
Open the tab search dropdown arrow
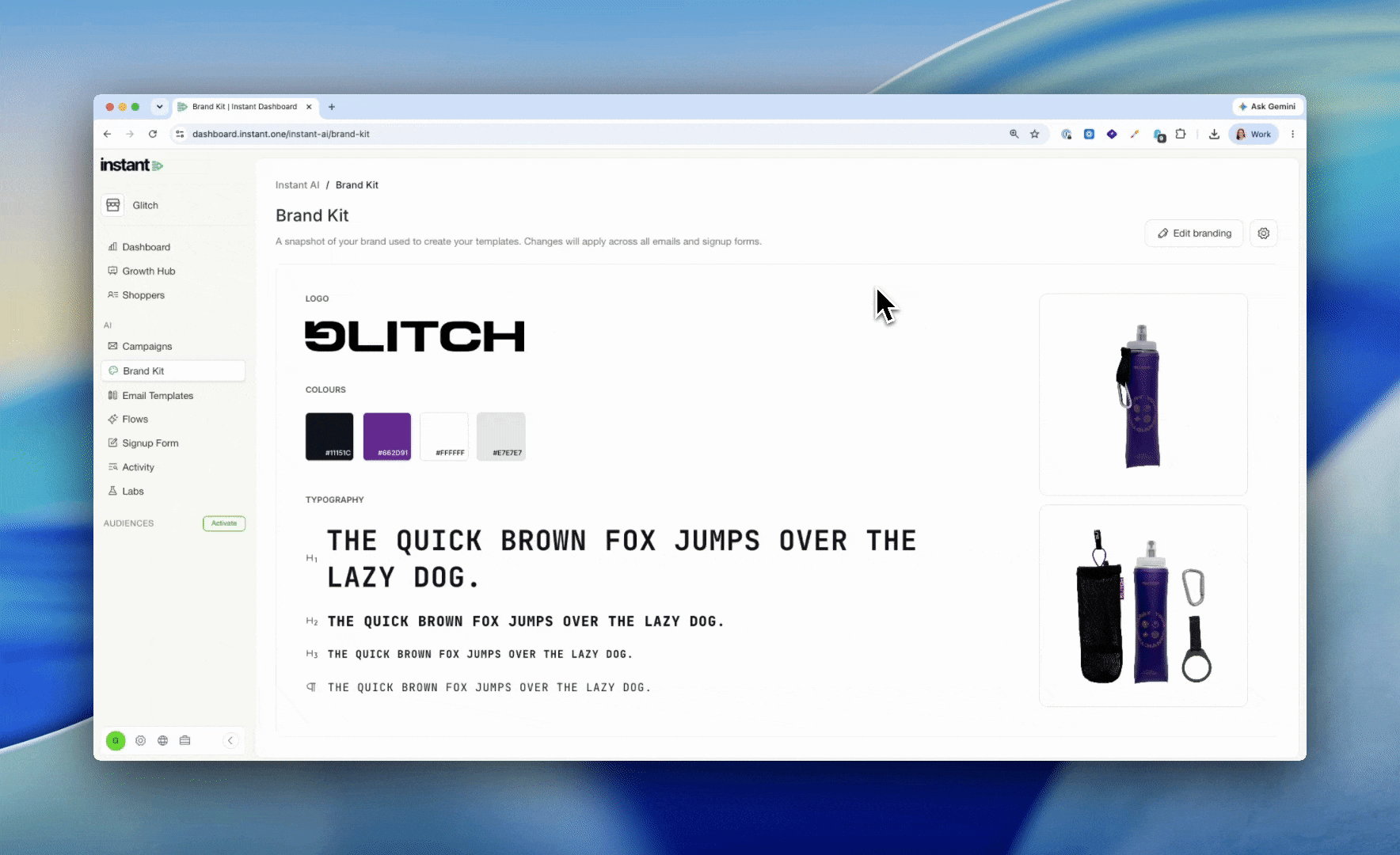(x=159, y=107)
